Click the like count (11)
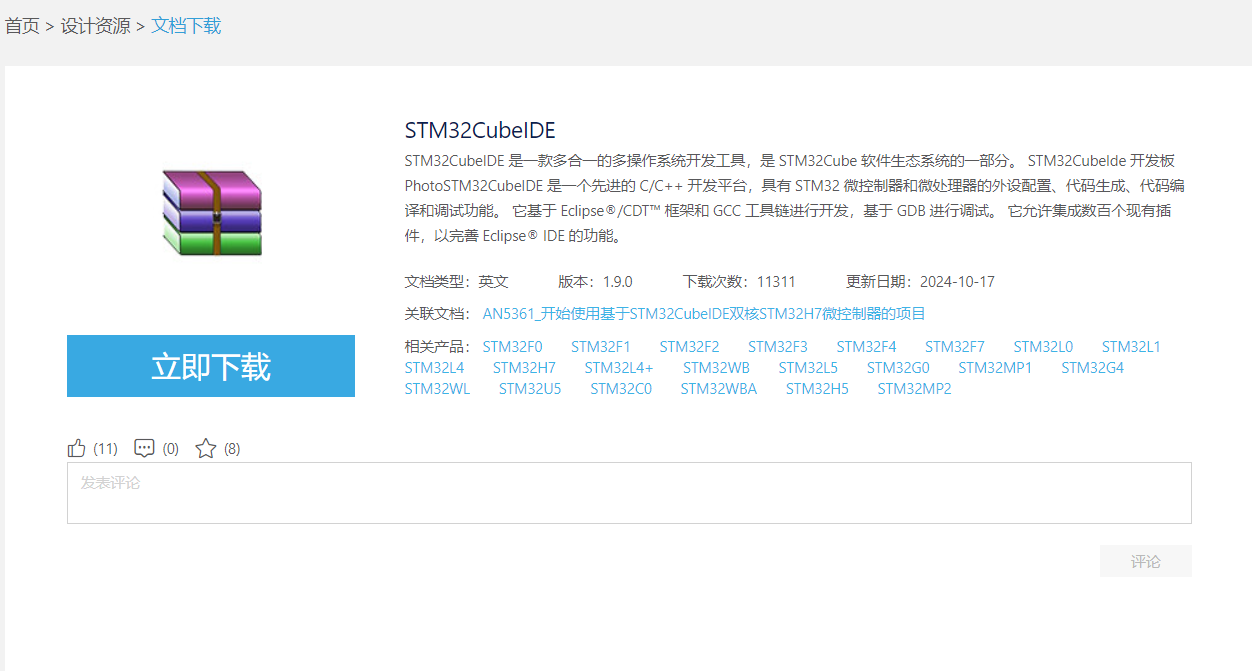 point(105,449)
